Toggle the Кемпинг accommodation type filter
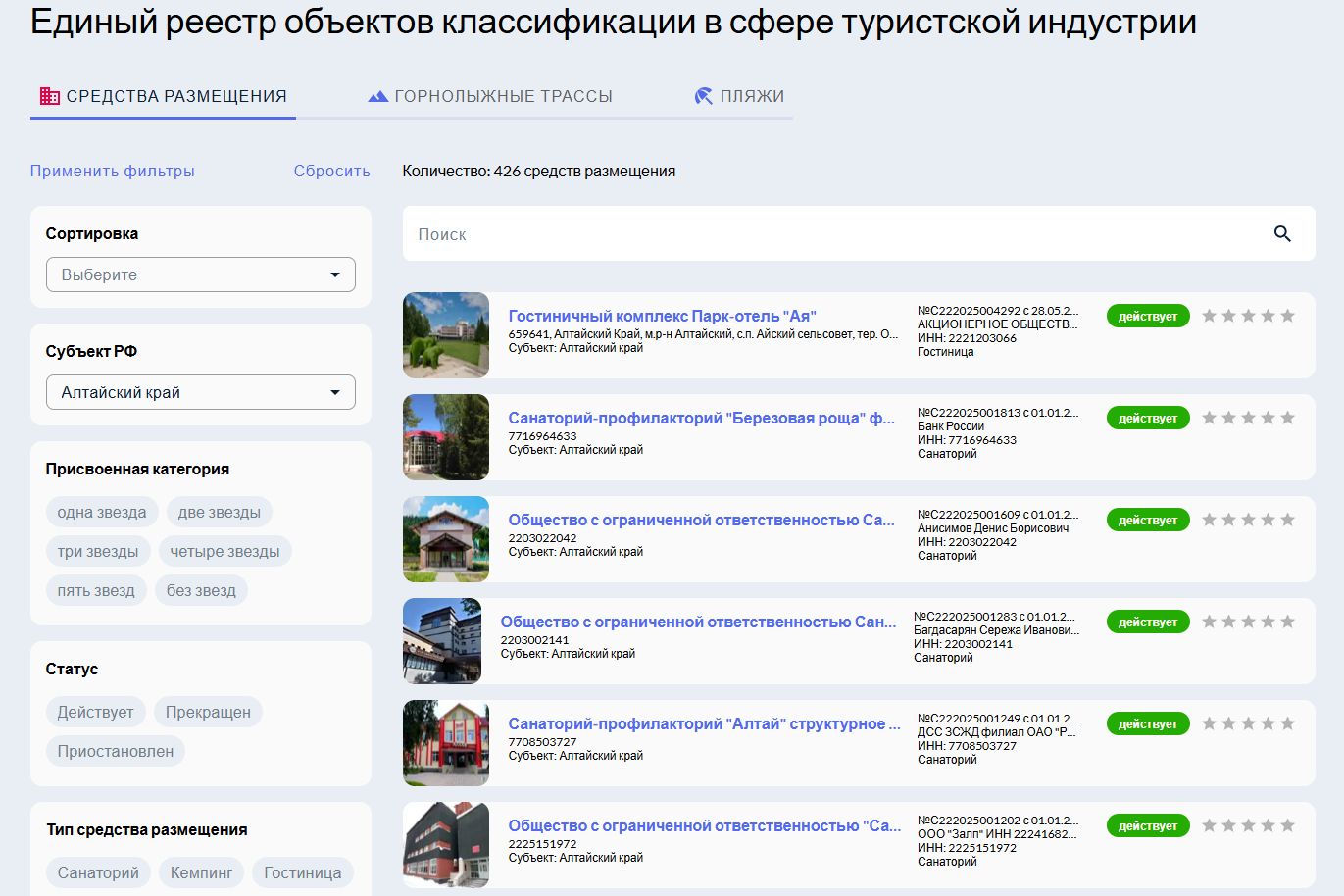This screenshot has height=896, width=1344. pos(201,871)
